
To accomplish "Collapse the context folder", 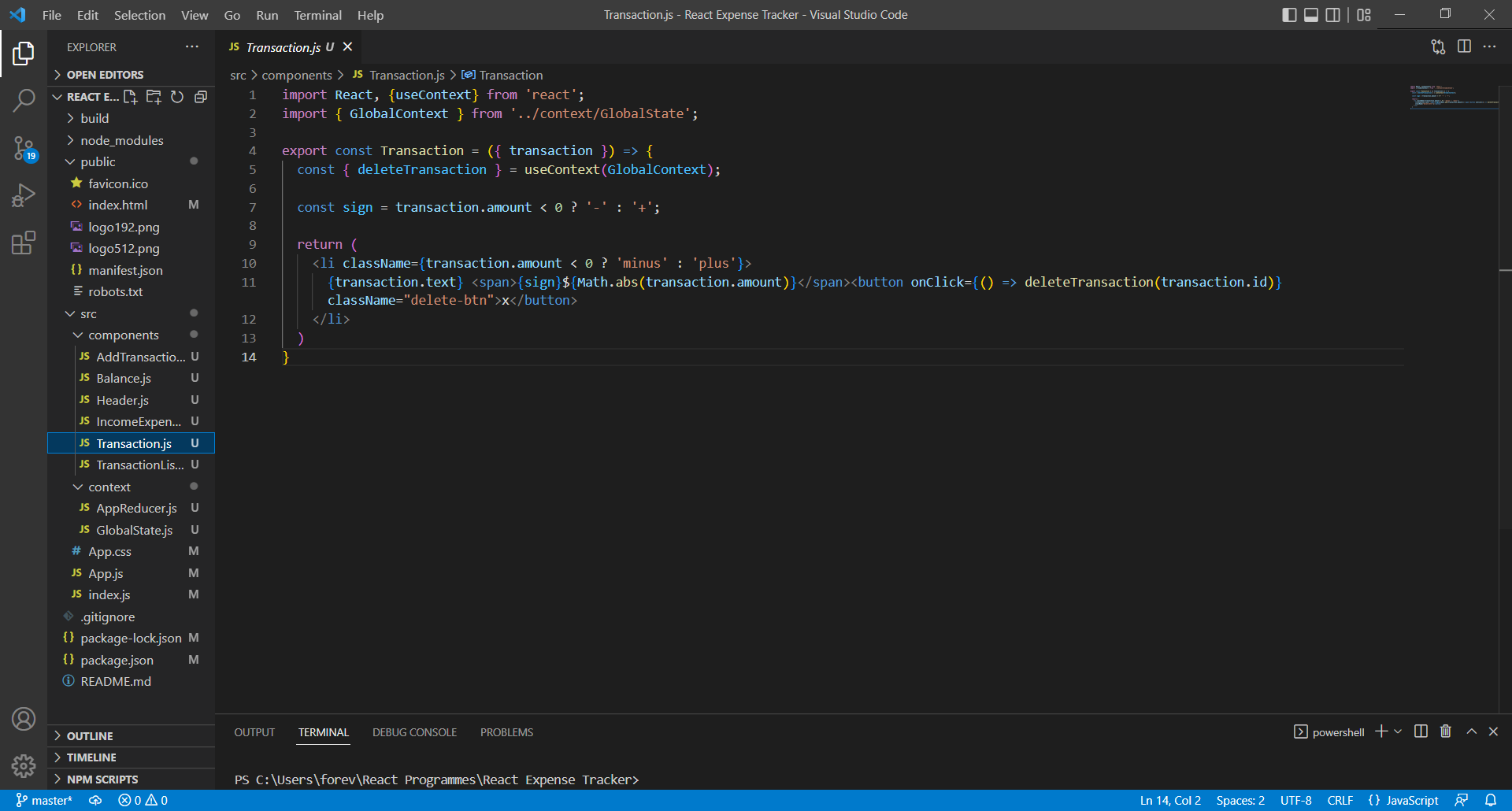I will [131, 487].
